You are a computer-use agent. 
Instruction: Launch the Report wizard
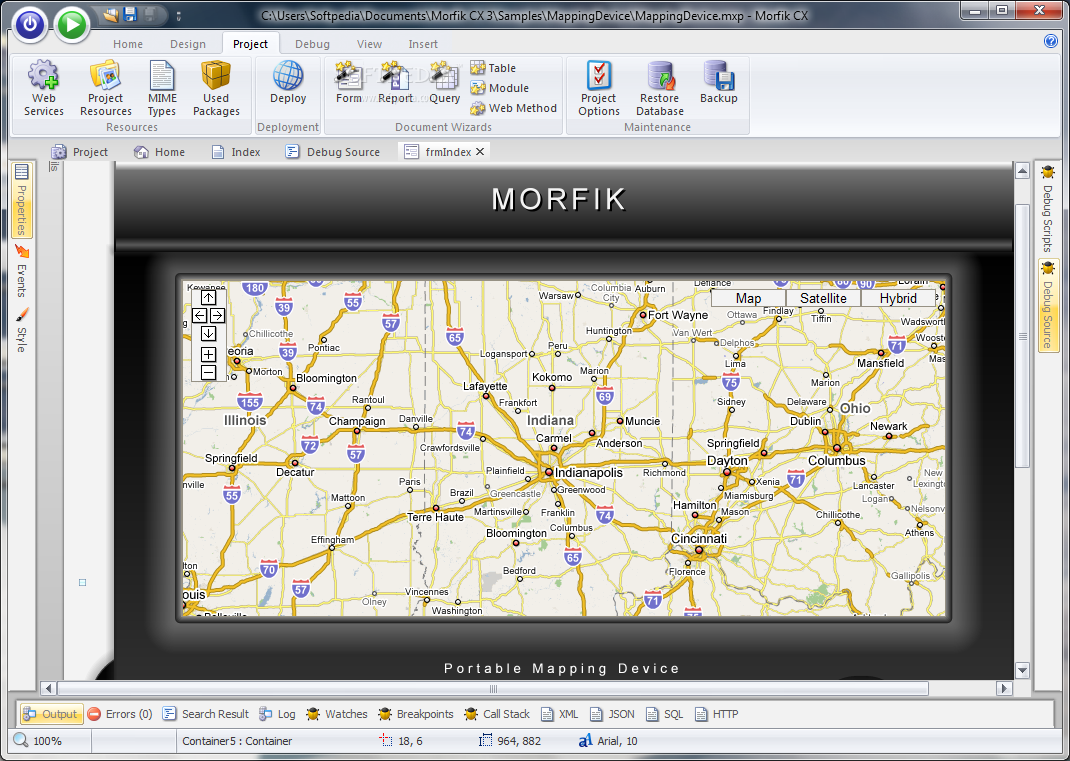[395, 83]
